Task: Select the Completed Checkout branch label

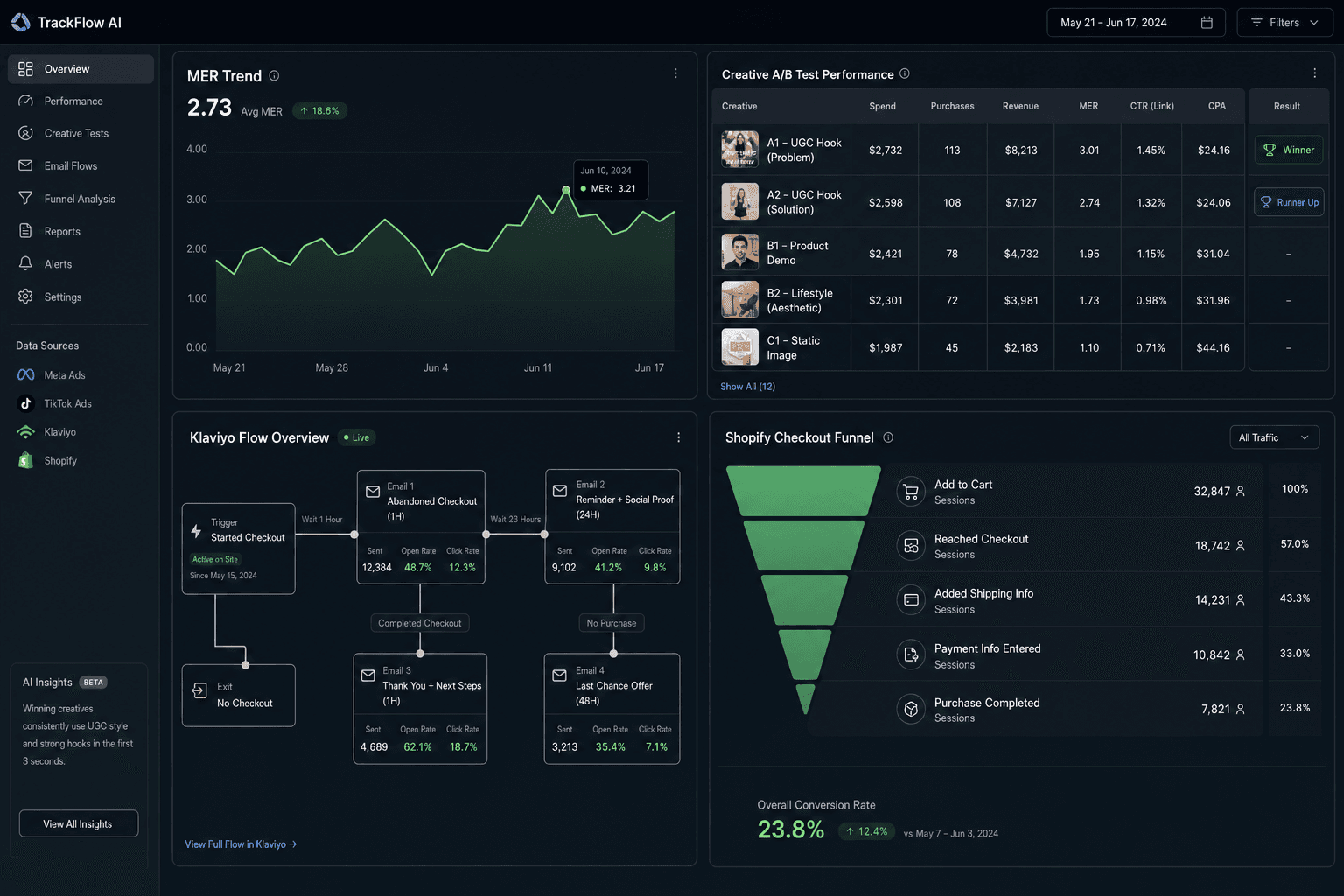Action: [x=420, y=623]
